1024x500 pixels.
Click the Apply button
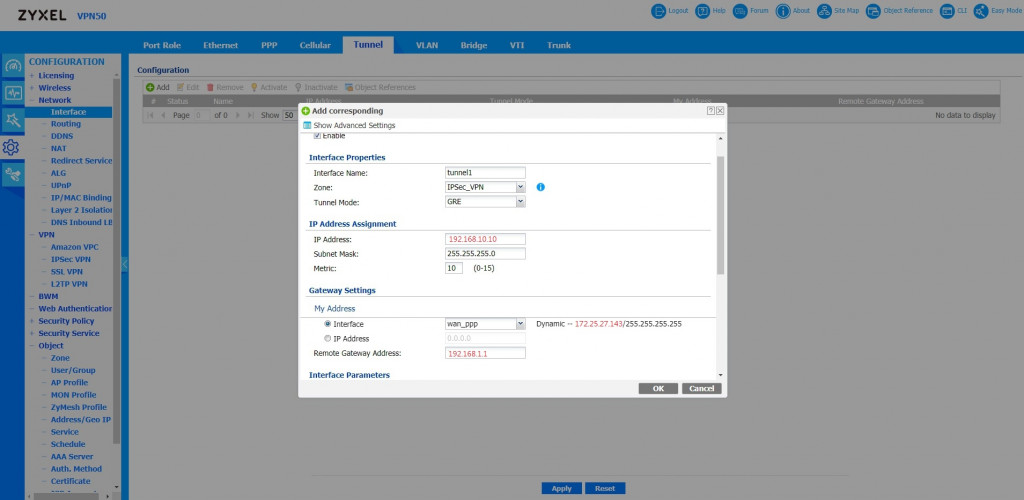[562, 488]
